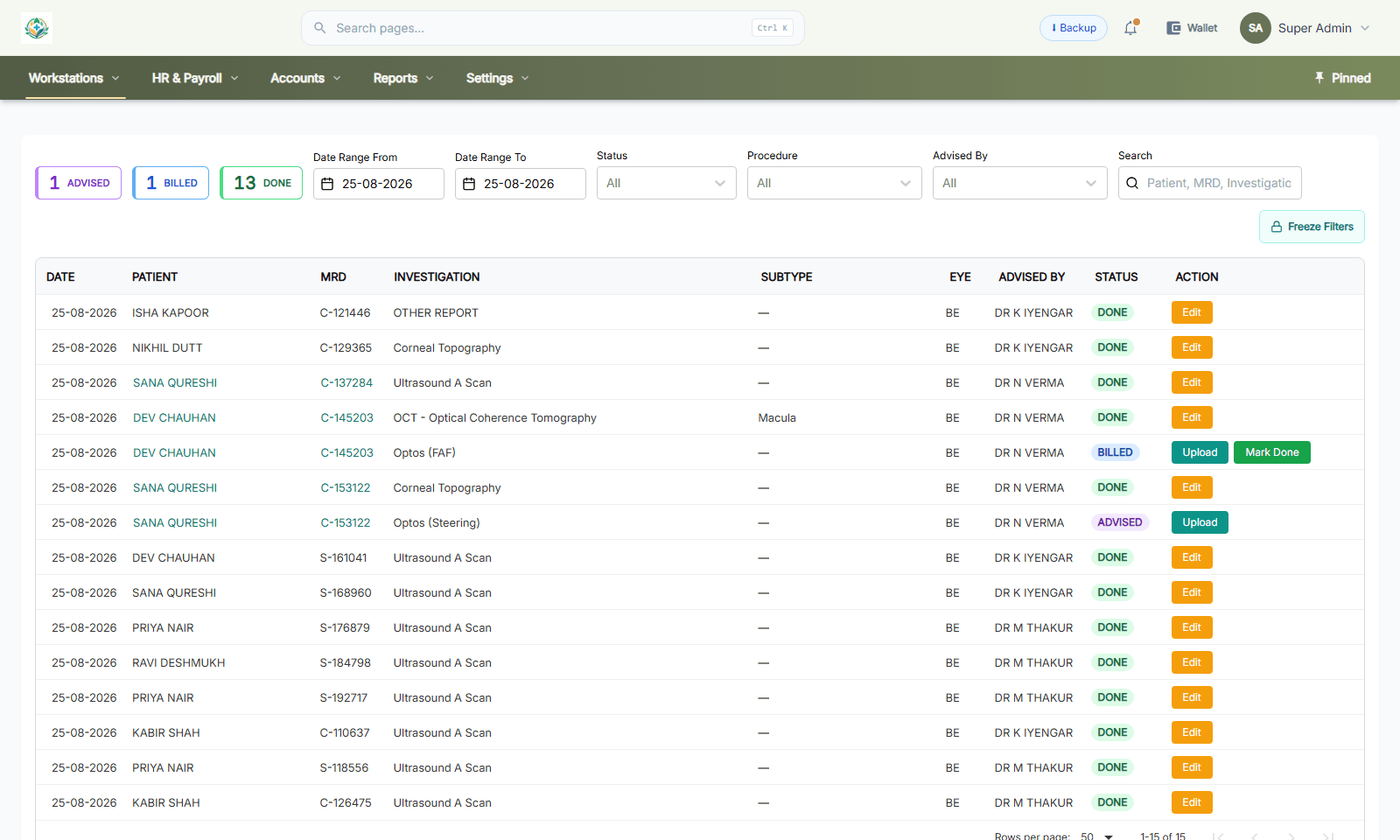Open the Advised By filter dropdown
Image resolution: width=1400 pixels, height=840 pixels.
(1020, 183)
